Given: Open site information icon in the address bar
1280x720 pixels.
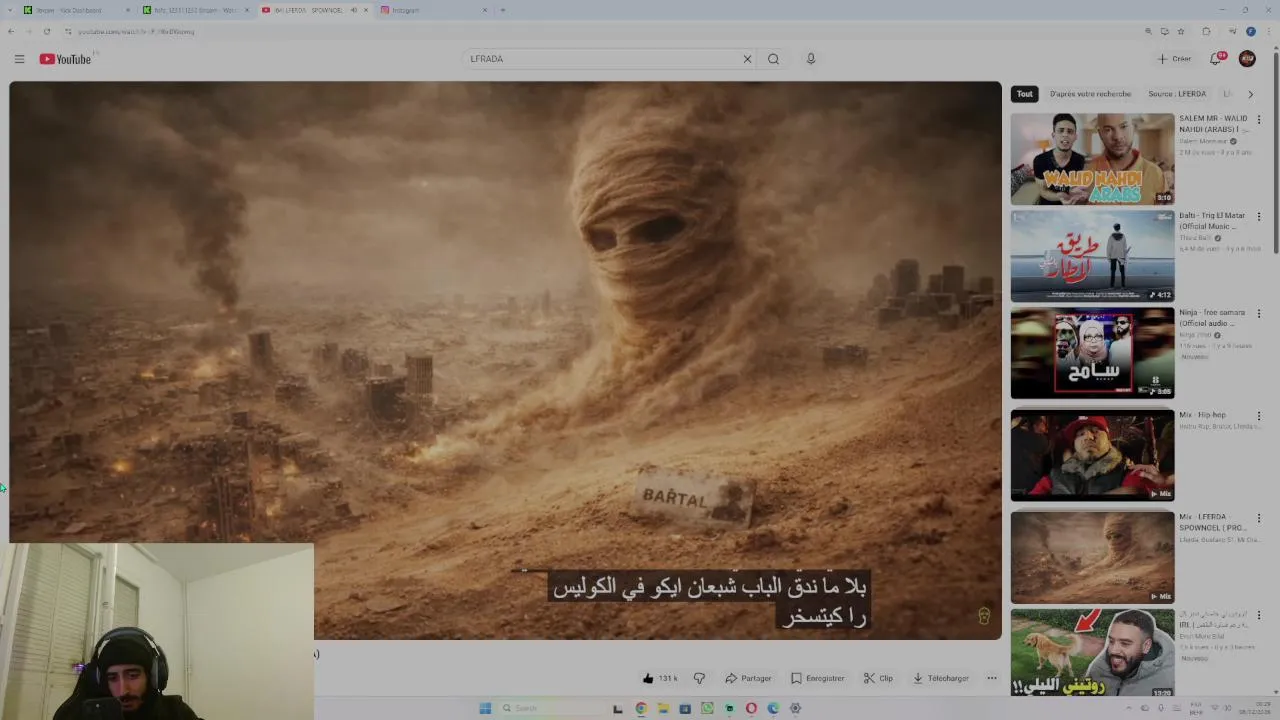Looking at the screenshot, I should (68, 31).
